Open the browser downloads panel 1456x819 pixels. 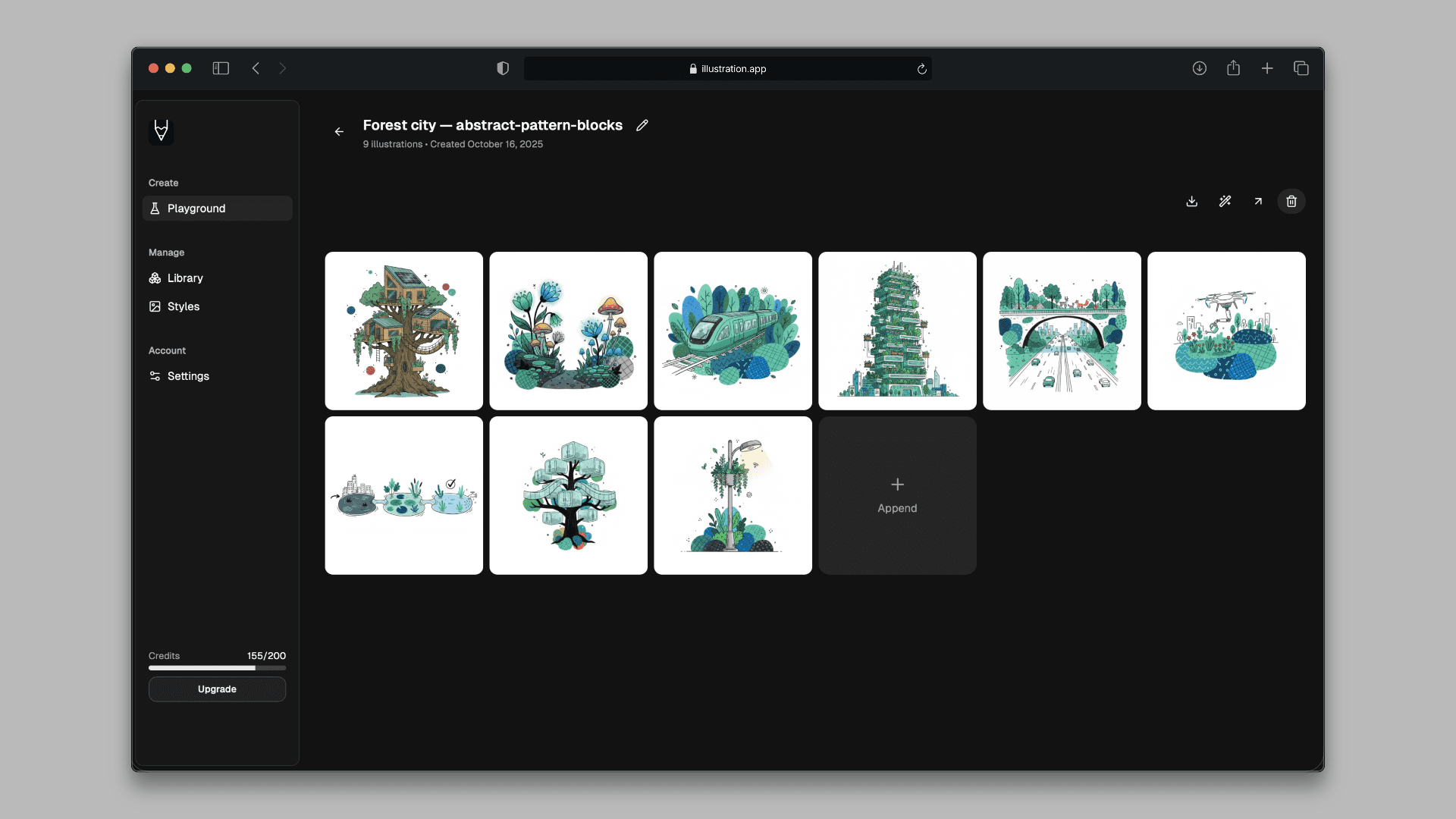point(1199,68)
